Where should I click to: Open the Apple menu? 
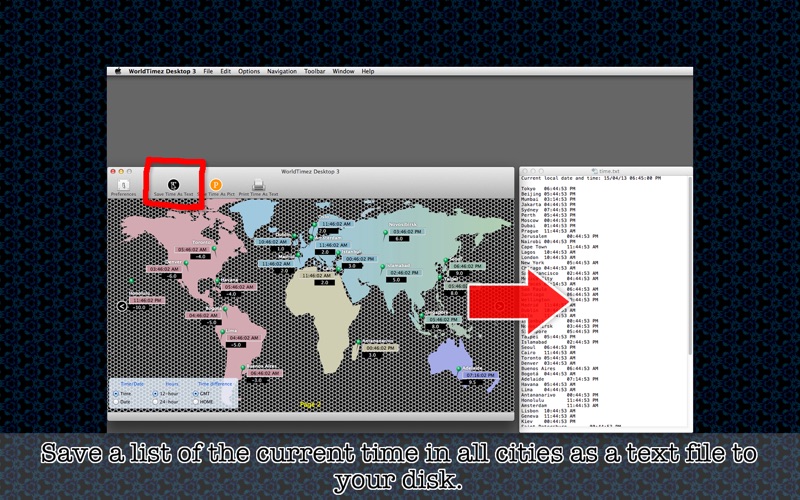click(118, 71)
